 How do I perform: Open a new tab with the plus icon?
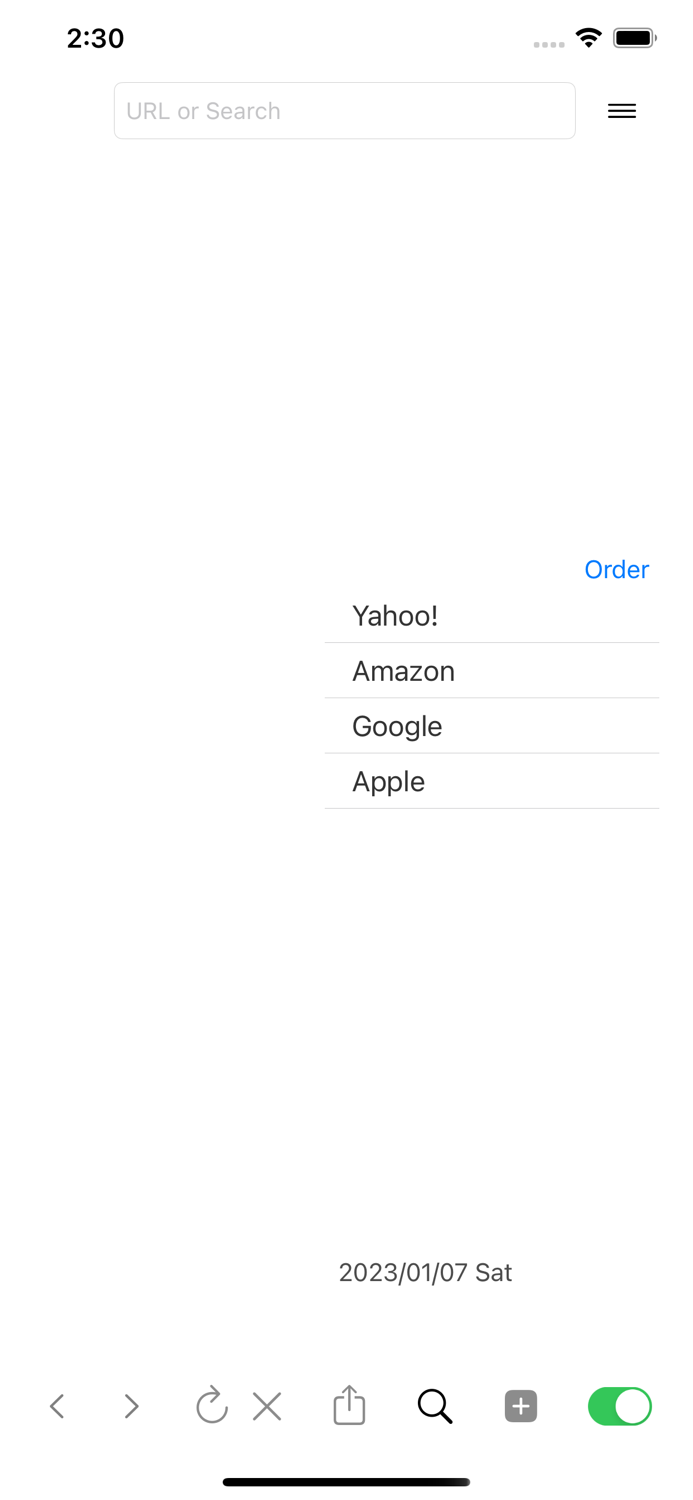[x=520, y=1406]
